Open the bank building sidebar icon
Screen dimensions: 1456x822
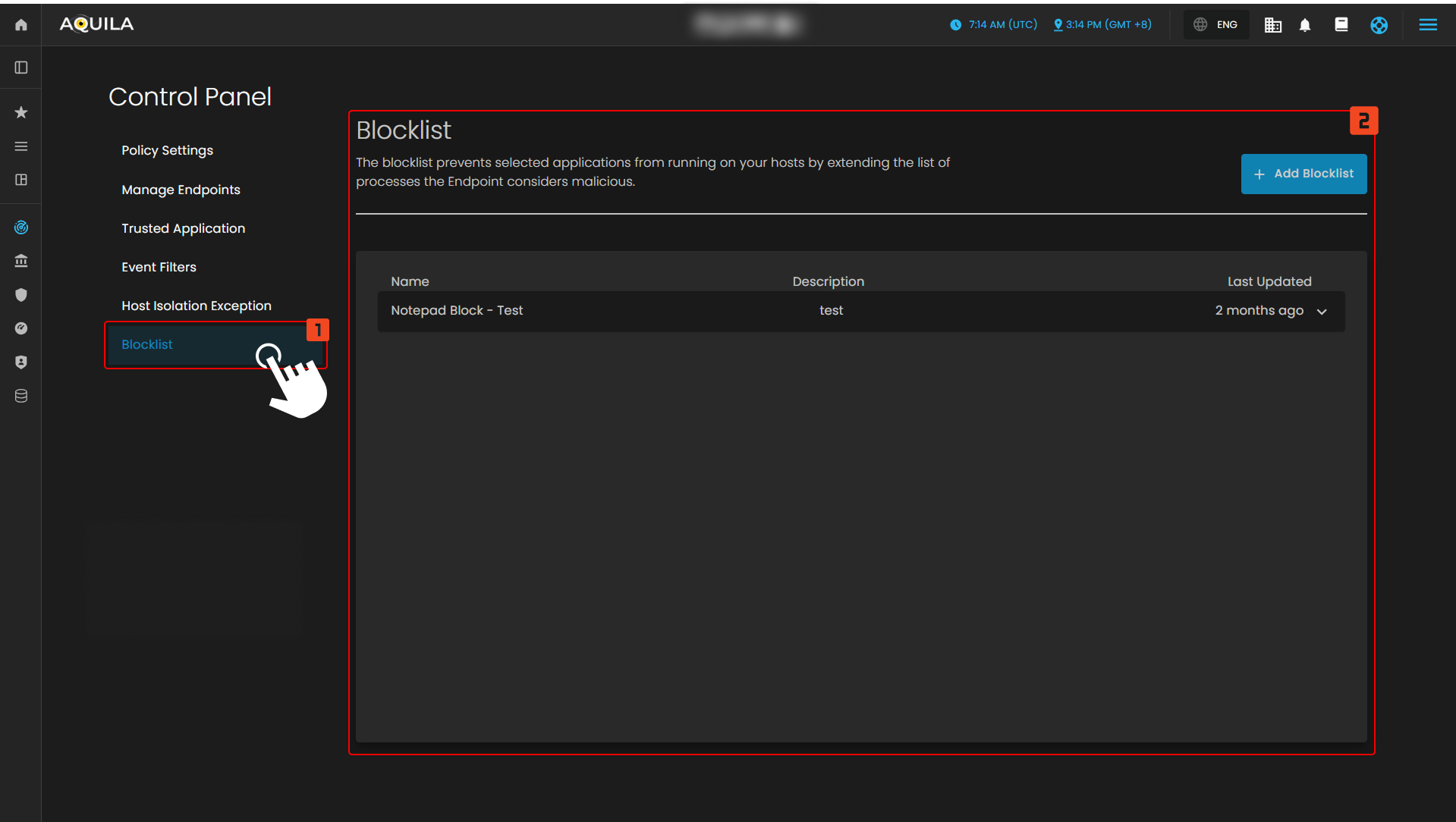[21, 261]
